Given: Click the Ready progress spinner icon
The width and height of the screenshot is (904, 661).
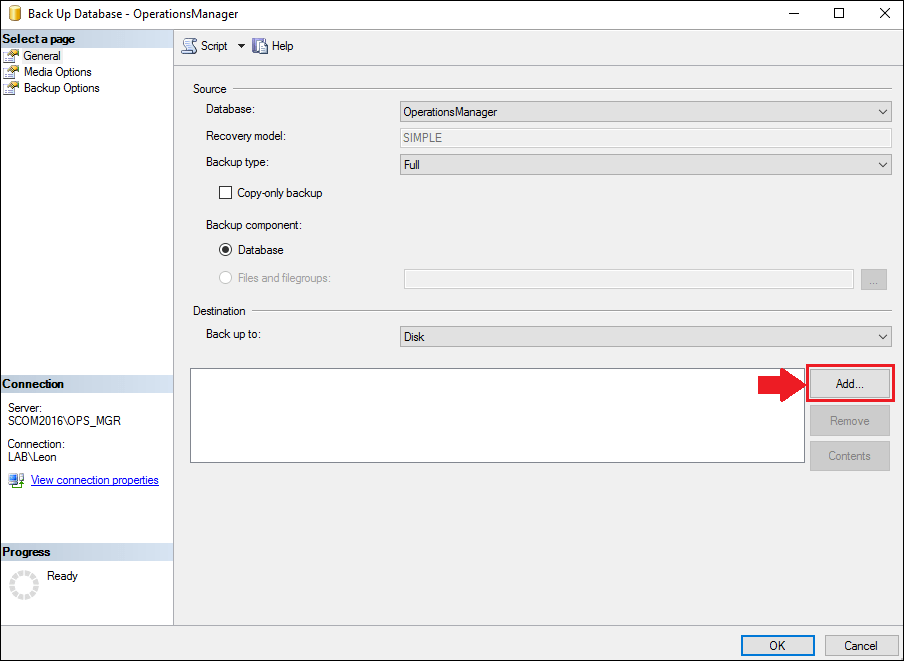Looking at the screenshot, I should 24,585.
